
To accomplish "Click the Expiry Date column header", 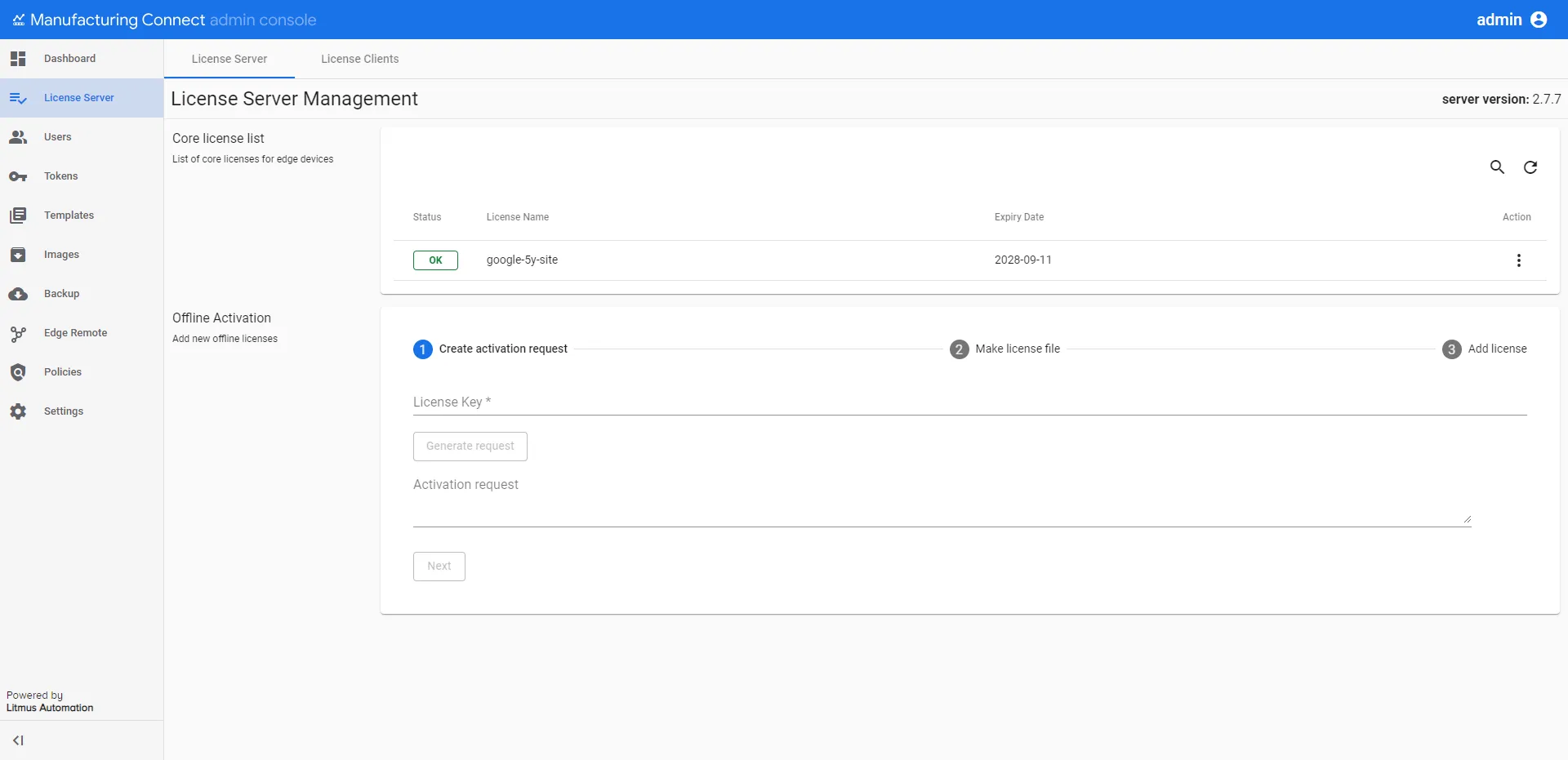I will point(1019,217).
